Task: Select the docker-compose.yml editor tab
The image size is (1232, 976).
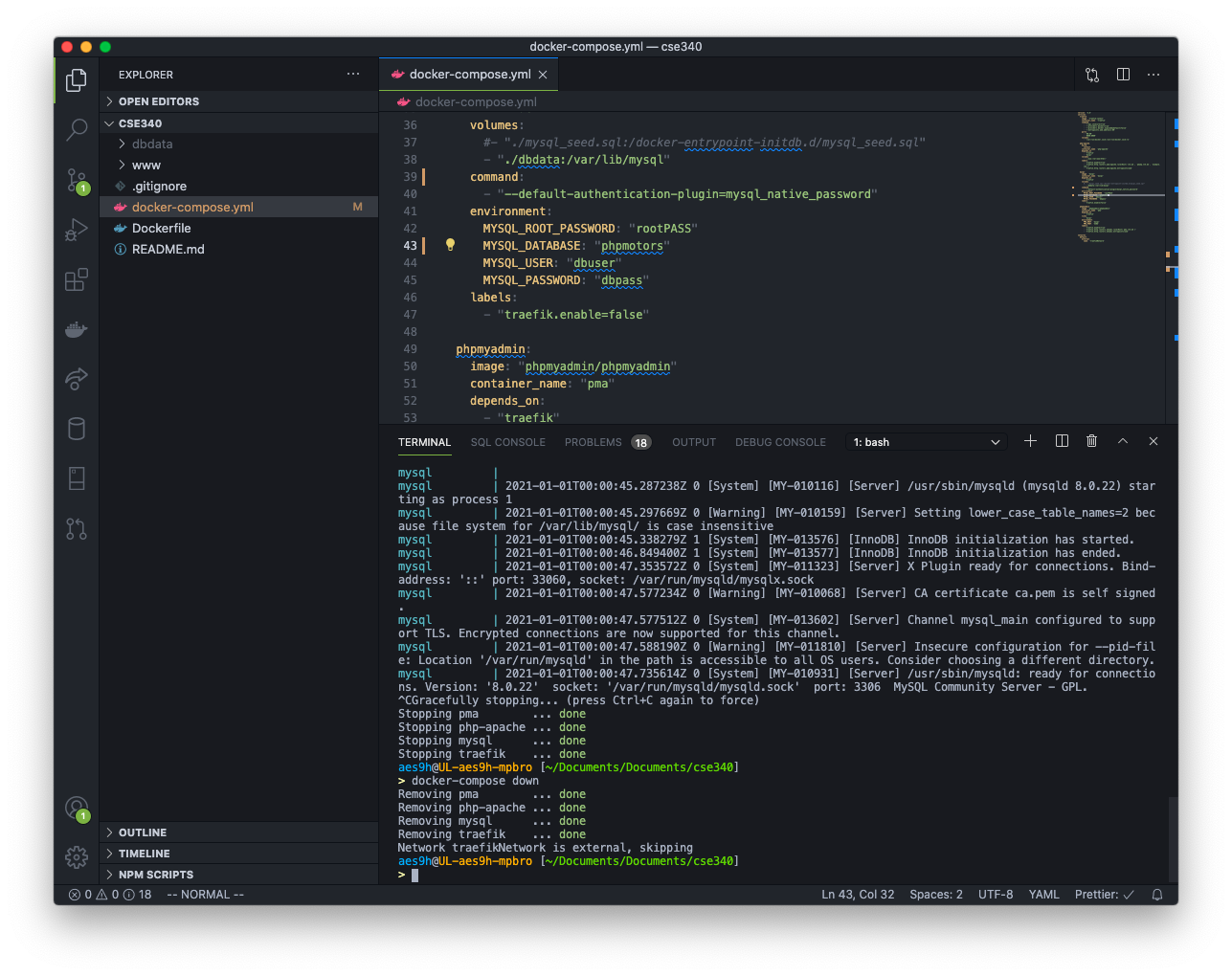Action: point(469,75)
